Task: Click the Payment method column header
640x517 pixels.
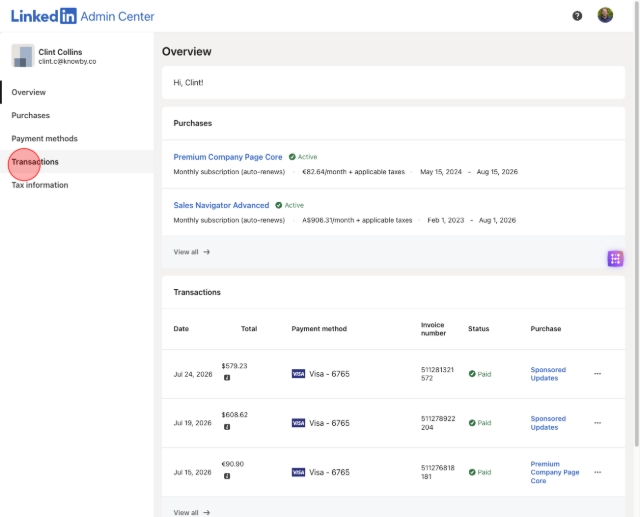Action: (x=319, y=329)
